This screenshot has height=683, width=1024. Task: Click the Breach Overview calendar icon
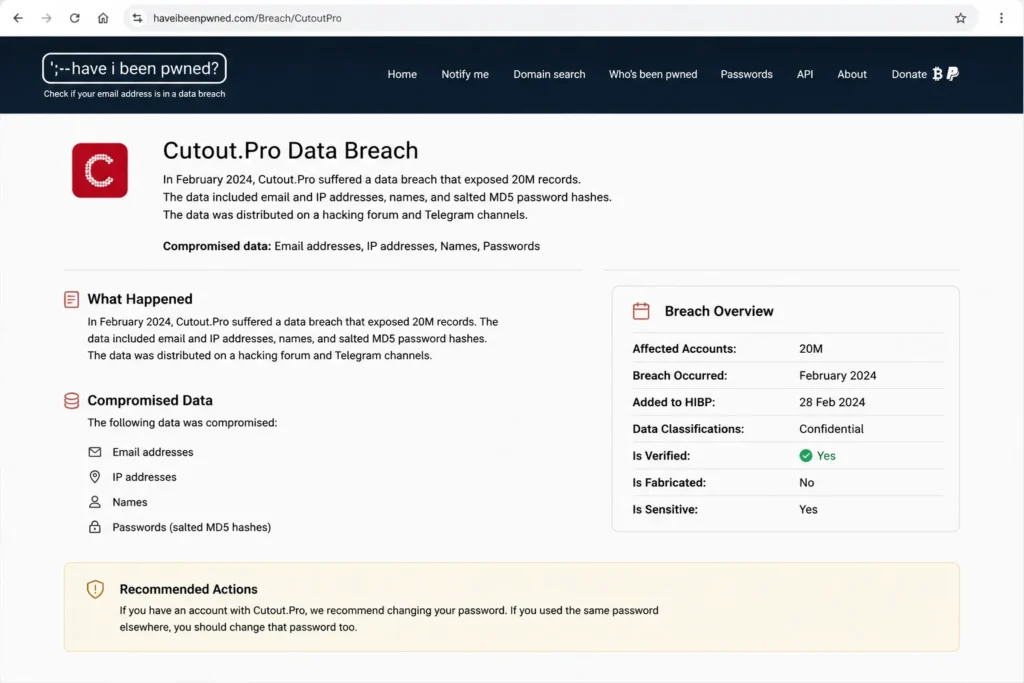(x=641, y=311)
